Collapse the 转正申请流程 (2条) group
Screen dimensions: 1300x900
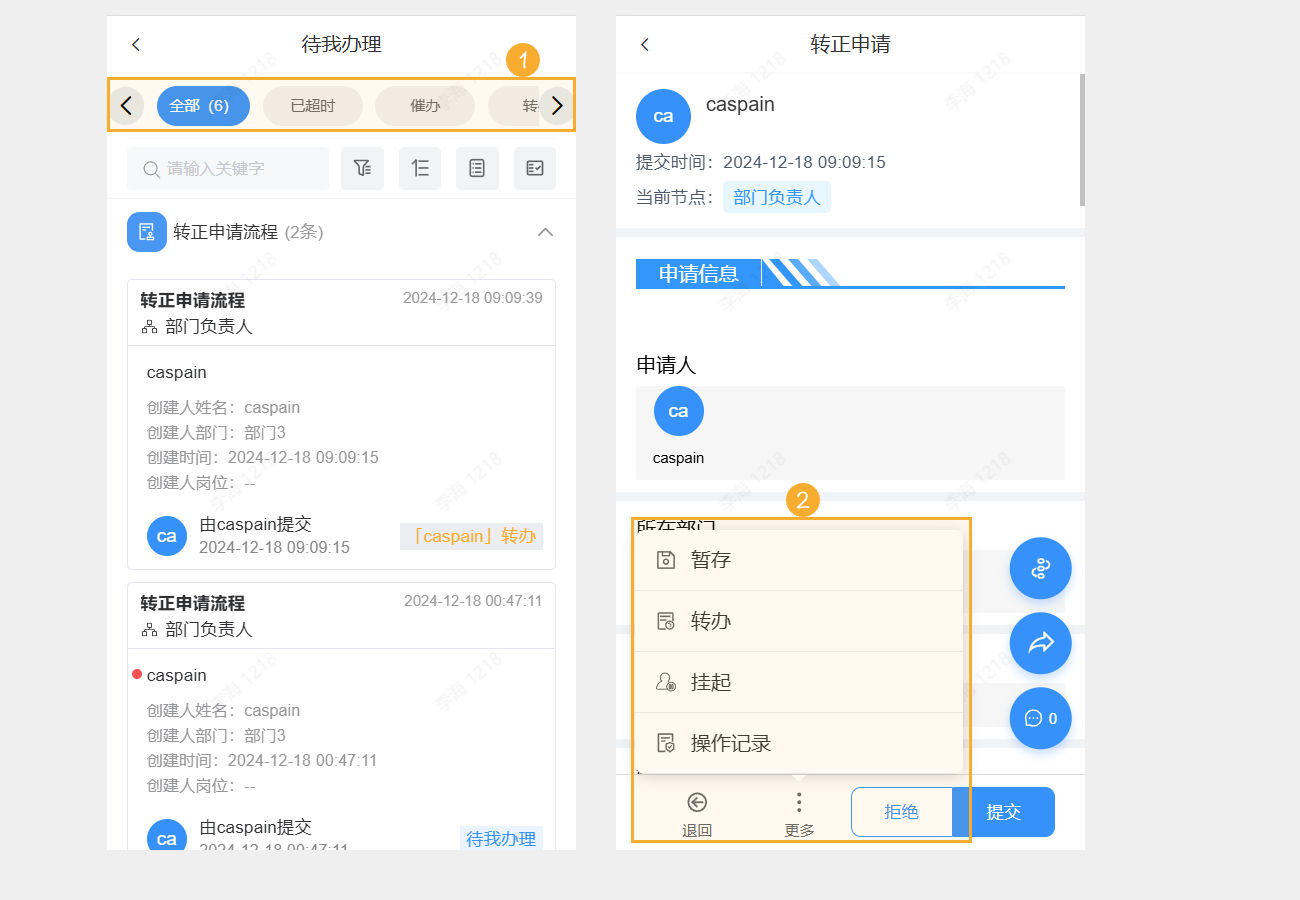[x=545, y=231]
